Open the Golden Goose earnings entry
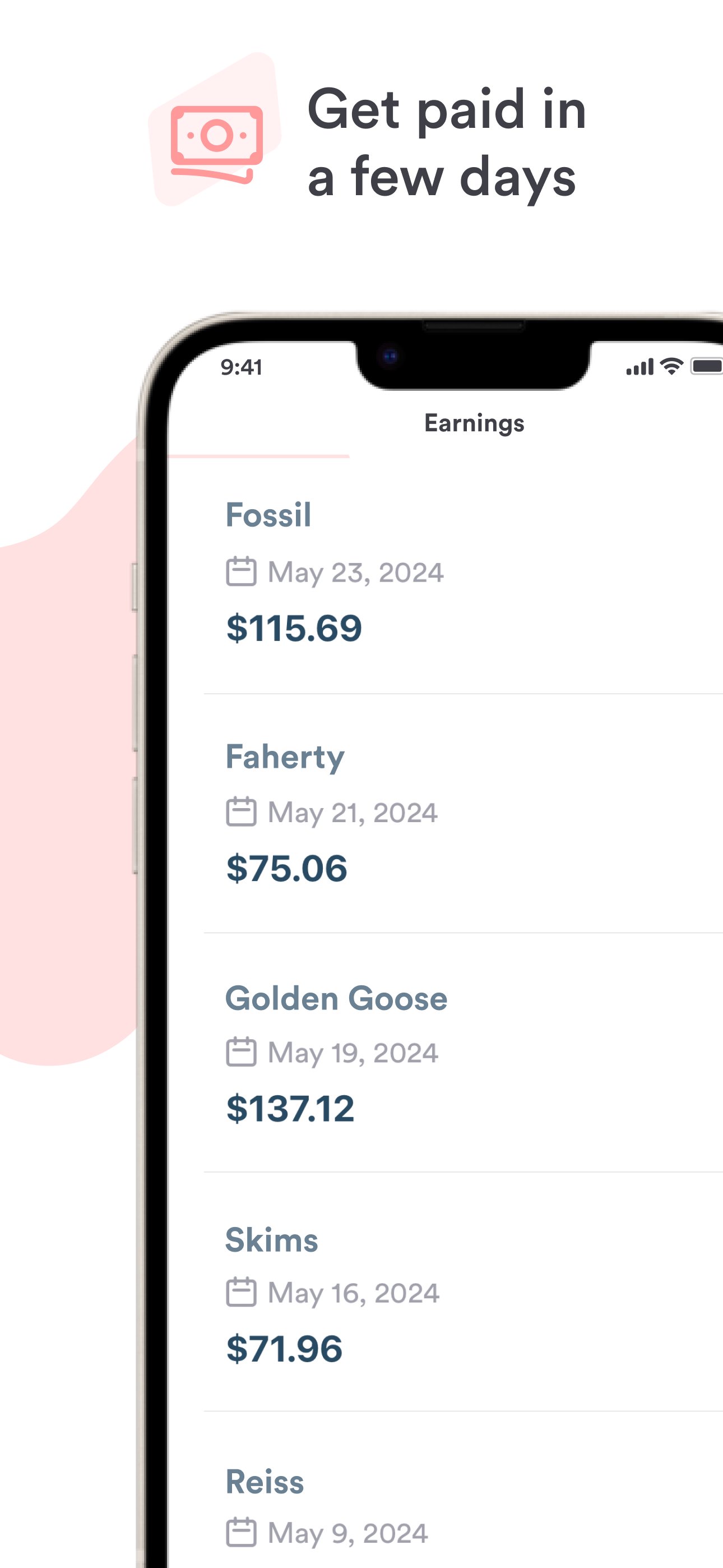This screenshot has width=723, height=1568. click(336, 998)
